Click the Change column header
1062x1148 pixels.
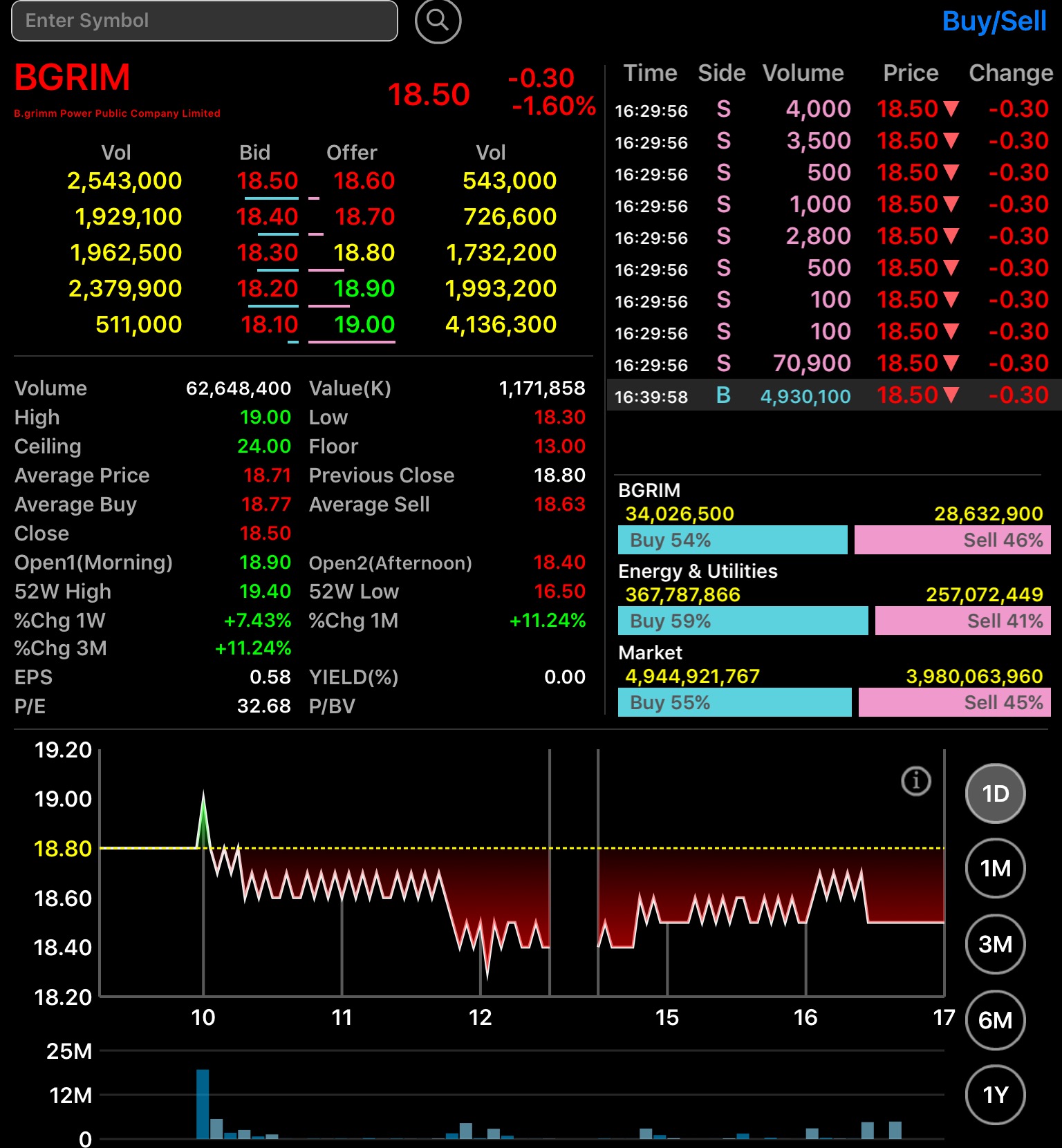point(1011,73)
